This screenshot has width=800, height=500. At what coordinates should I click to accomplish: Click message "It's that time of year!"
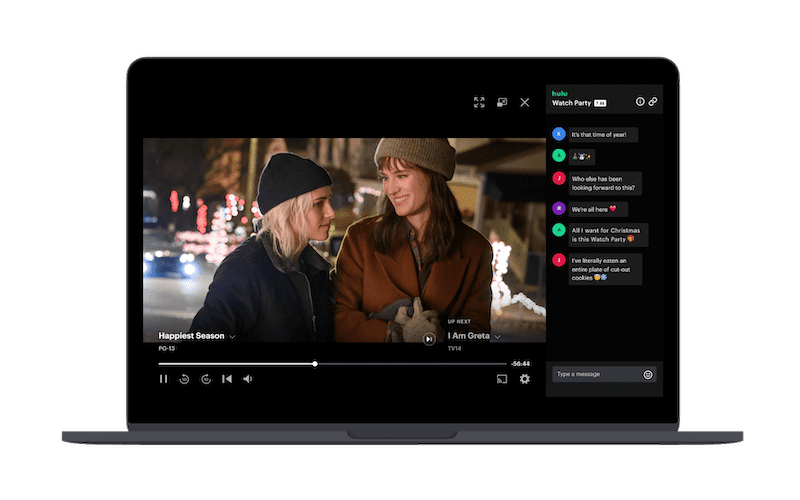pos(603,135)
